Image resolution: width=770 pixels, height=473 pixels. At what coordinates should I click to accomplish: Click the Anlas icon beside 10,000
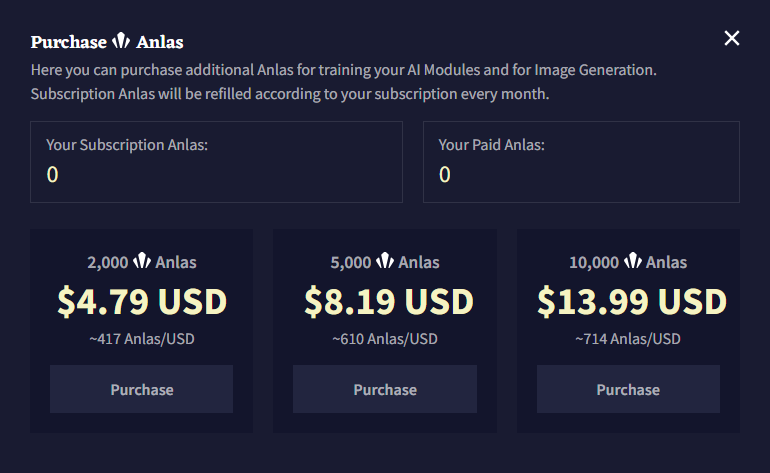click(x=632, y=261)
